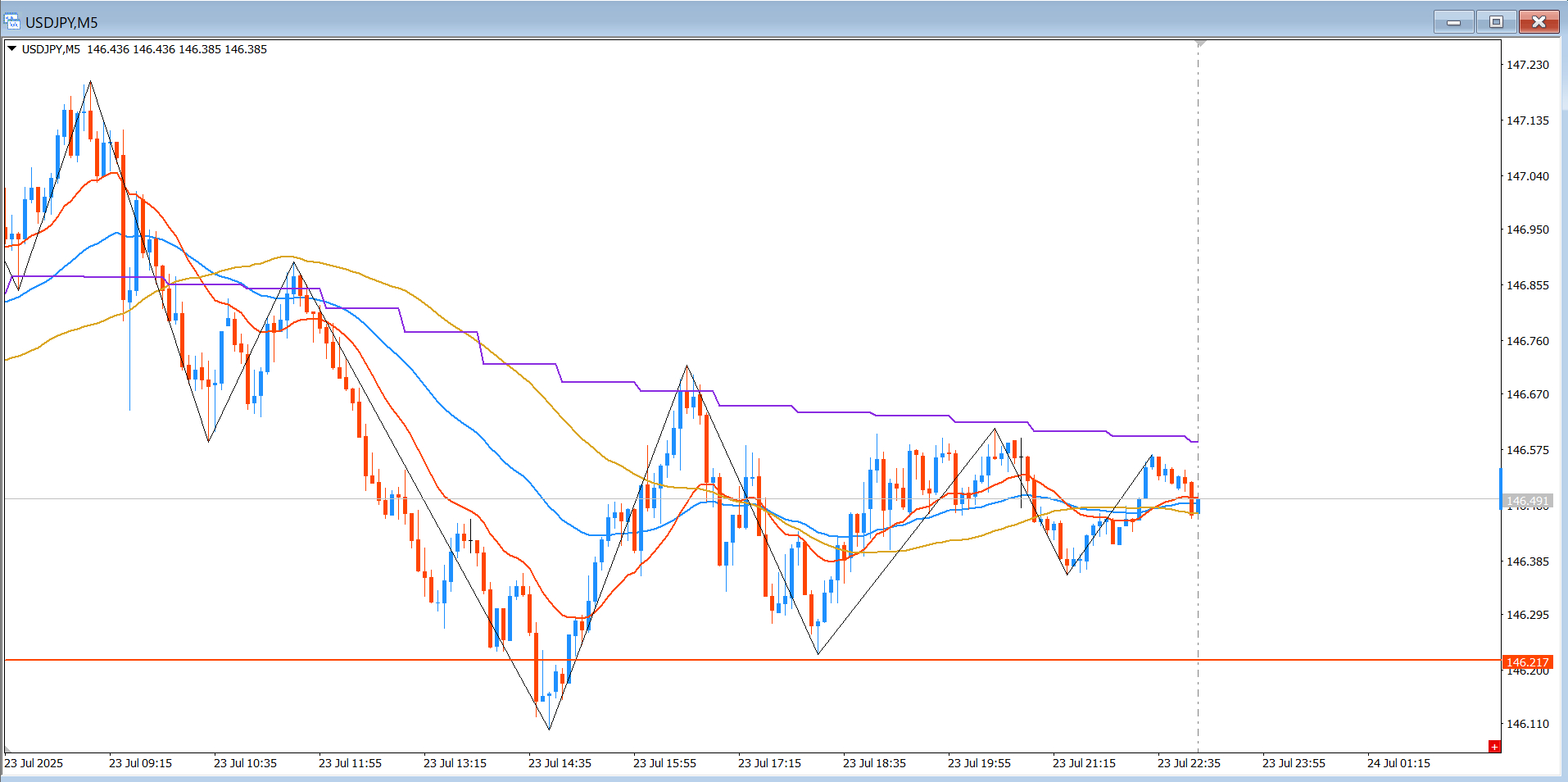This screenshot has height=782, width=1568.
Task: Click the red plus icon at chart corner
Action: click(1494, 746)
